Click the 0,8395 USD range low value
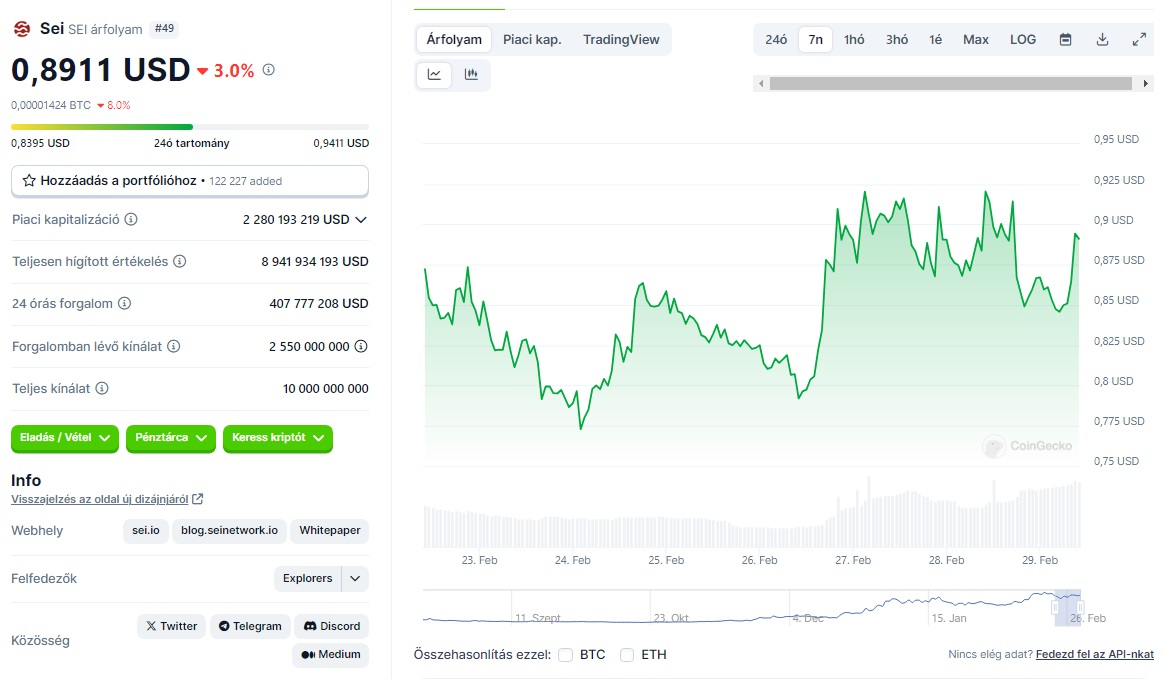The image size is (1165, 679). (40, 143)
